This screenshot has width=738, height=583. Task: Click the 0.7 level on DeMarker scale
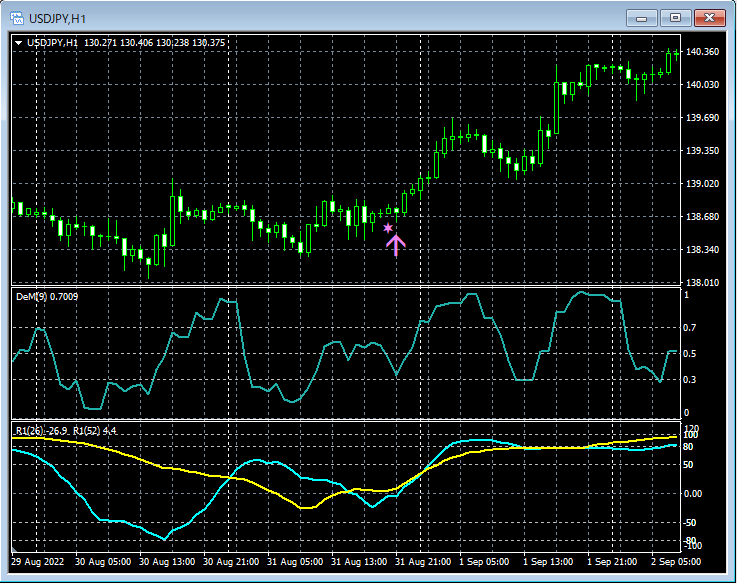[x=688, y=328]
